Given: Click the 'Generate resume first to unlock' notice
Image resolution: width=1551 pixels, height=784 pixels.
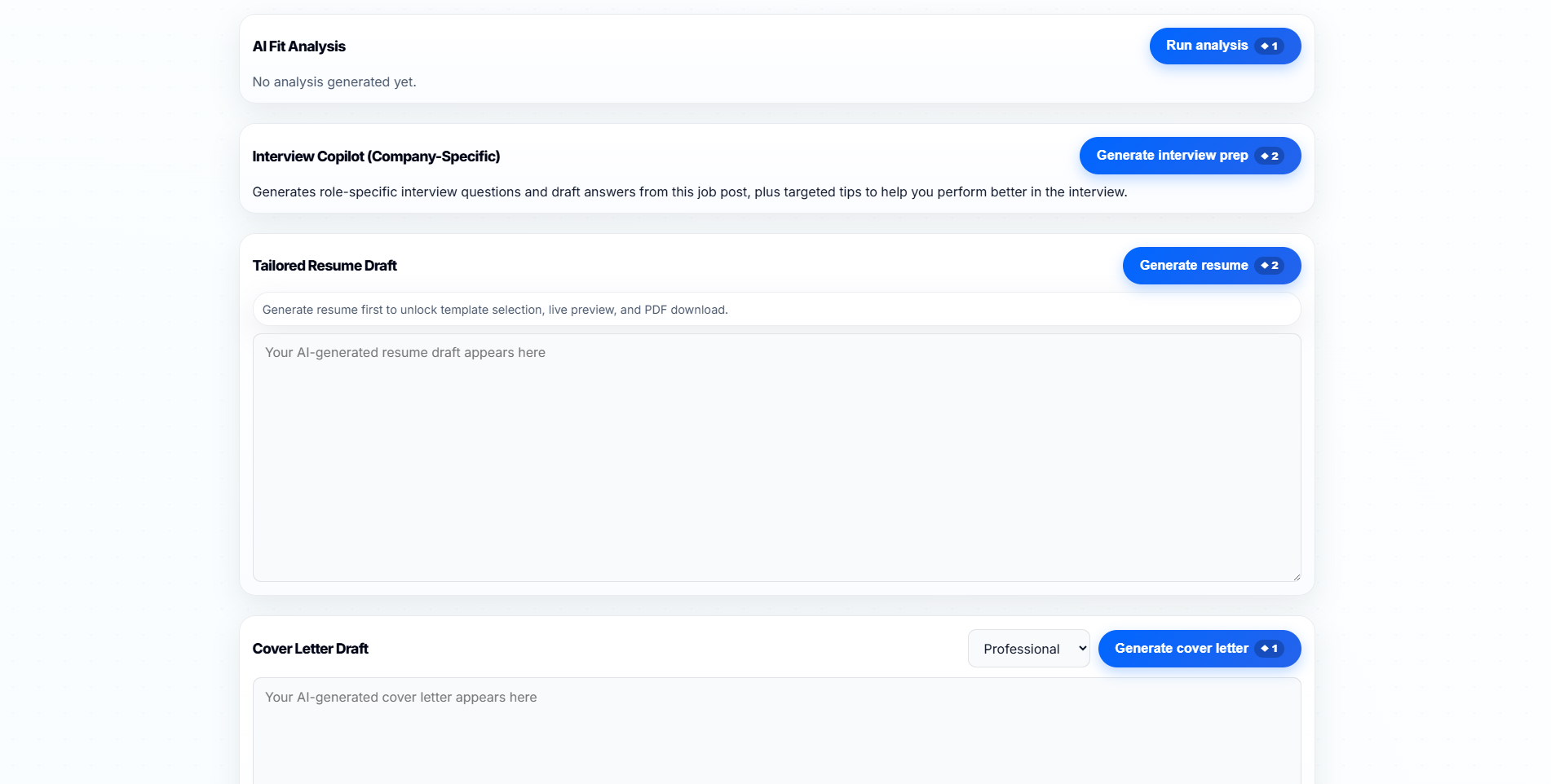Looking at the screenshot, I should point(776,310).
